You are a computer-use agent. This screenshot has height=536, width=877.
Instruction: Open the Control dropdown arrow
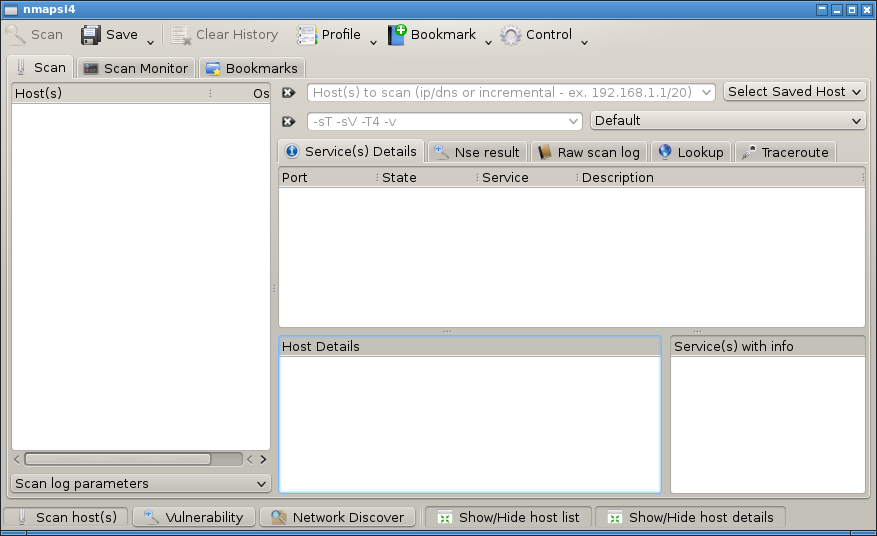[584, 43]
